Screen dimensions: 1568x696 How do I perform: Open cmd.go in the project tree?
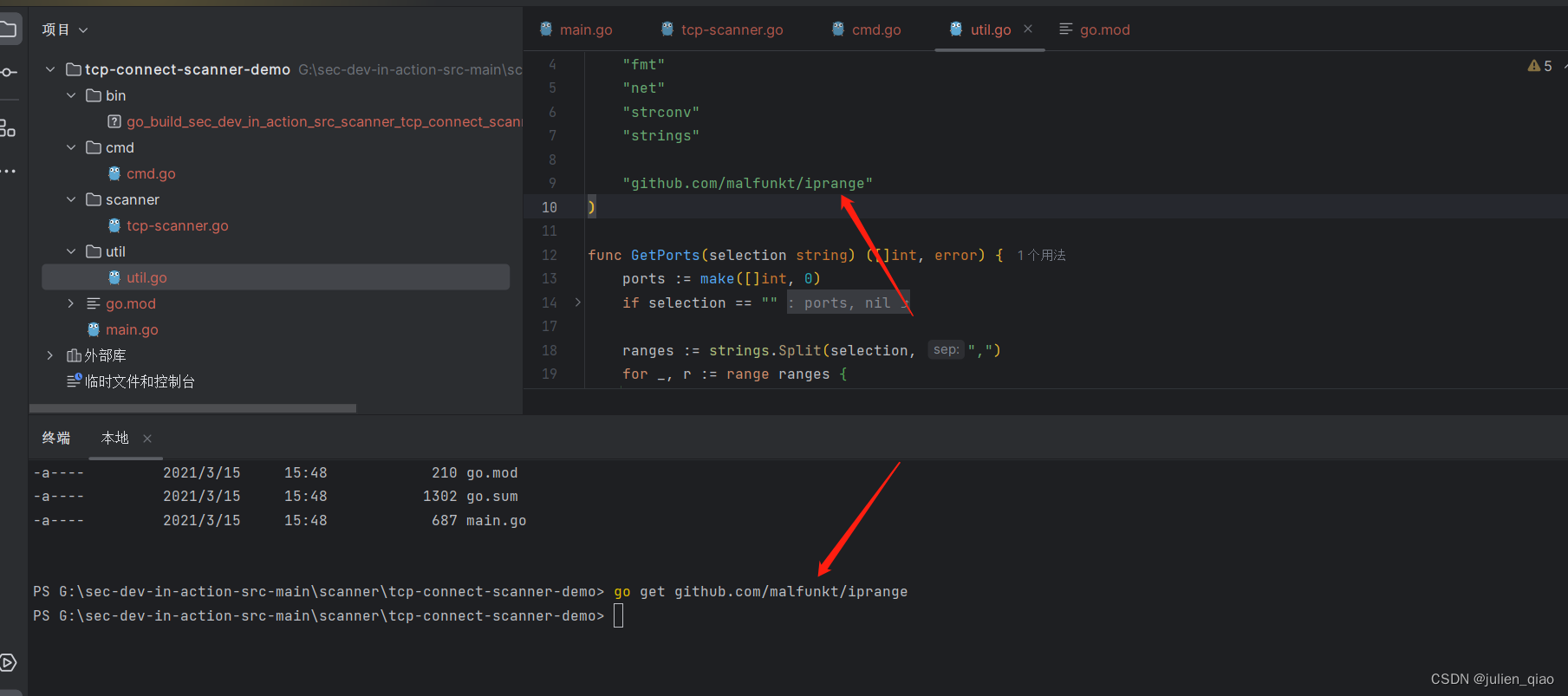click(151, 173)
